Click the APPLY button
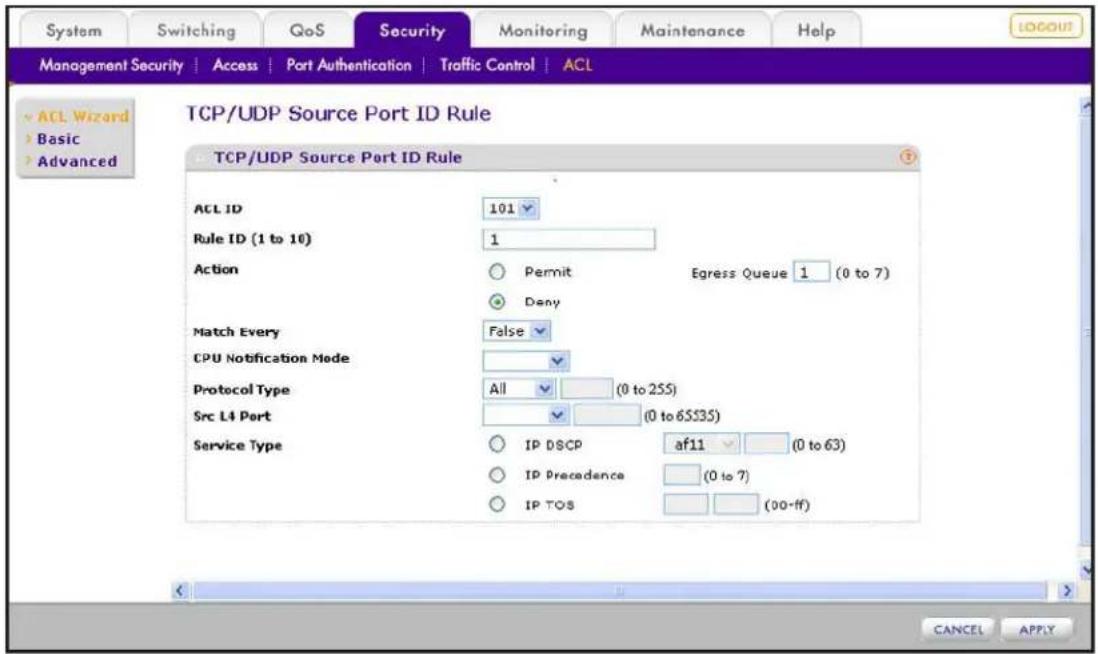Image resolution: width=1098 pixels, height=654 pixels. (1036, 629)
